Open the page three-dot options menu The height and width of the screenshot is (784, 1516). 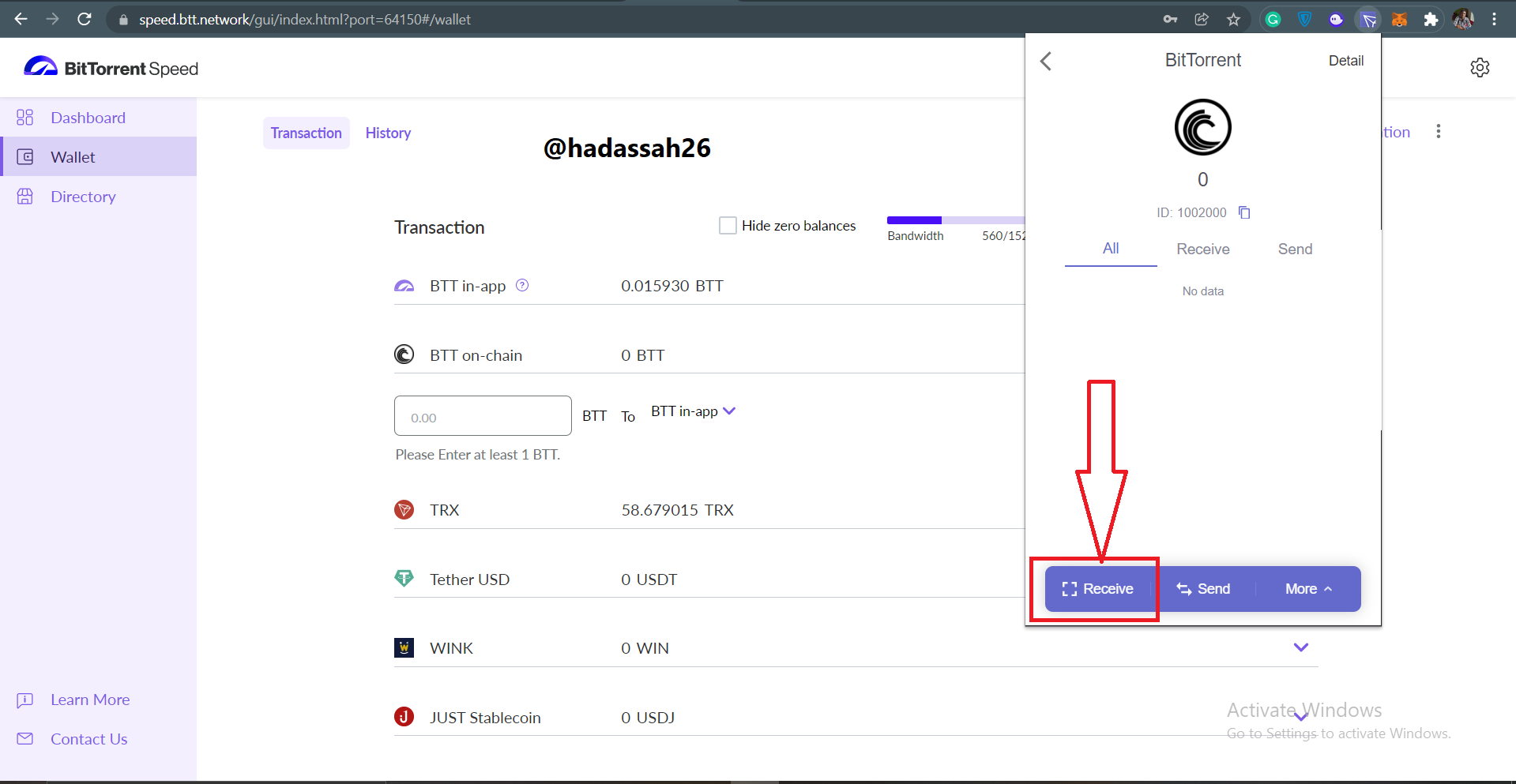pyautogui.click(x=1439, y=131)
